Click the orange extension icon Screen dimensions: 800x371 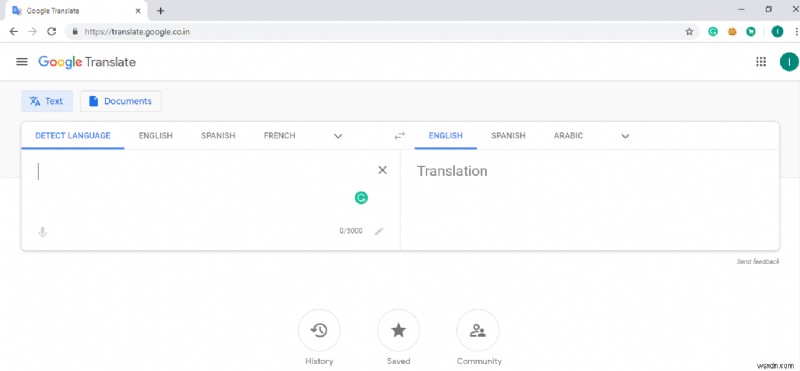click(732, 32)
